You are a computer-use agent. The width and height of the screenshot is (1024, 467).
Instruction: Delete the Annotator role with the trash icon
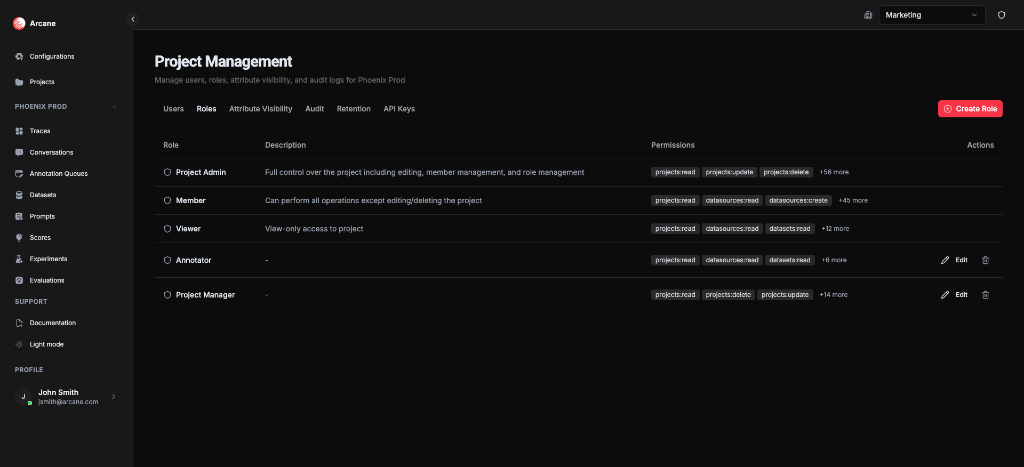click(985, 260)
